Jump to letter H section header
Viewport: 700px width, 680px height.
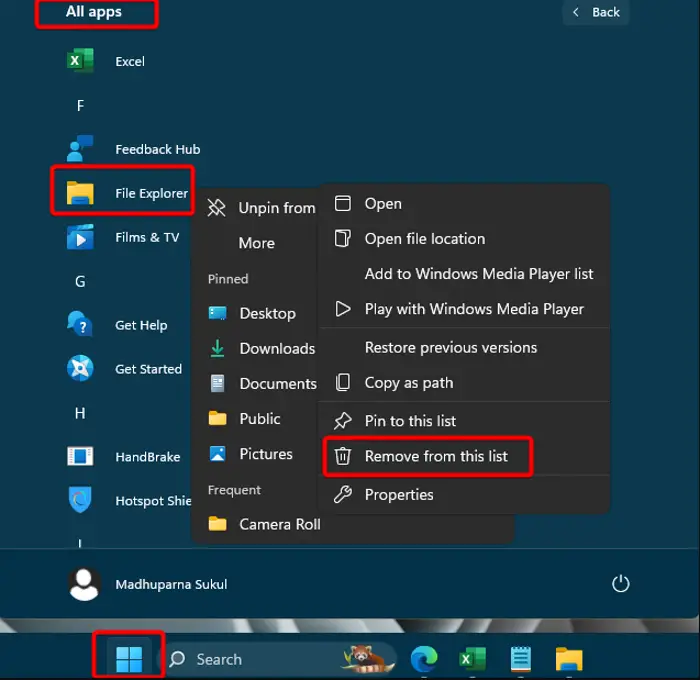(x=80, y=413)
